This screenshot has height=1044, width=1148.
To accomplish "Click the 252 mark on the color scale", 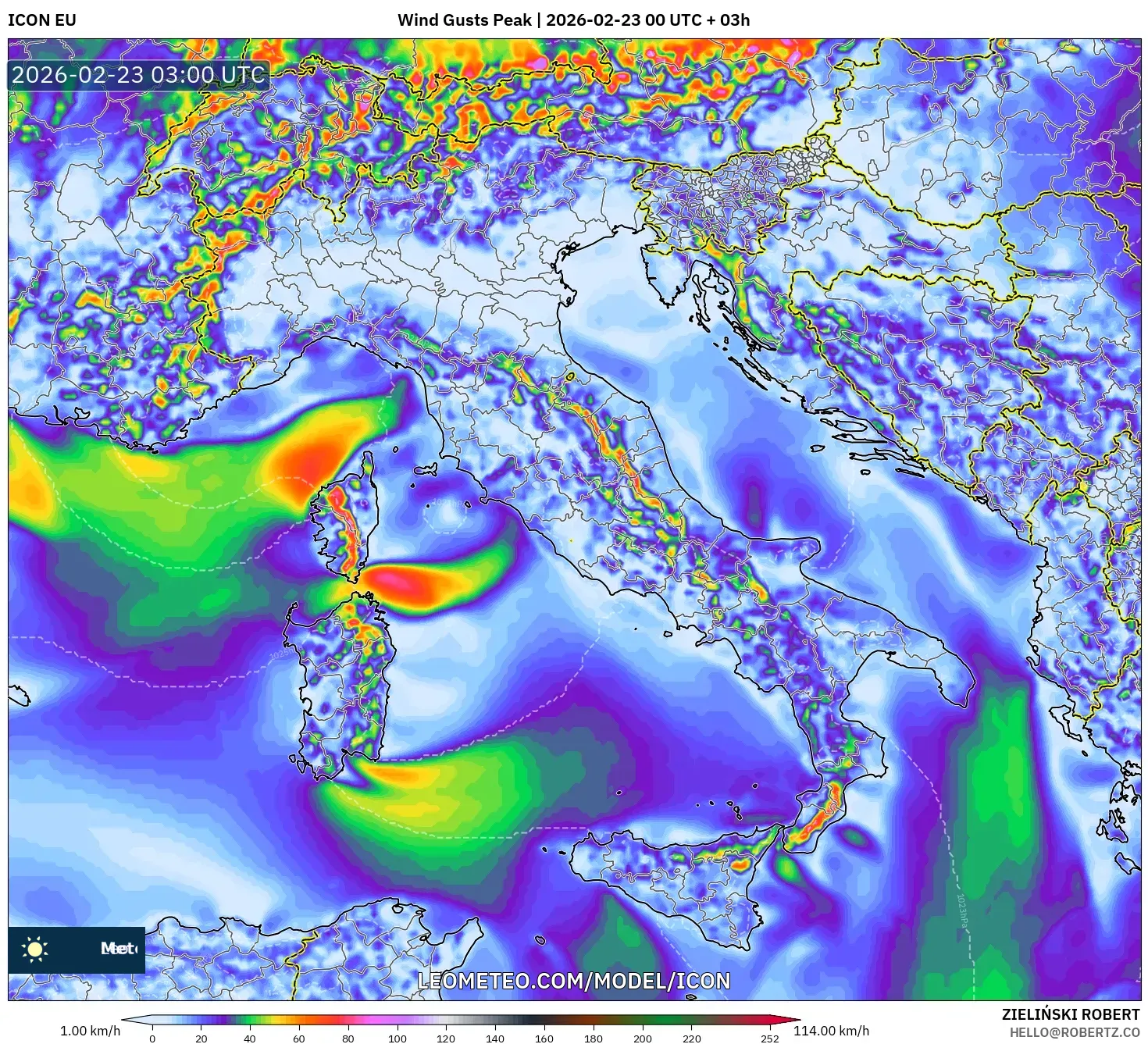I will click(769, 1038).
